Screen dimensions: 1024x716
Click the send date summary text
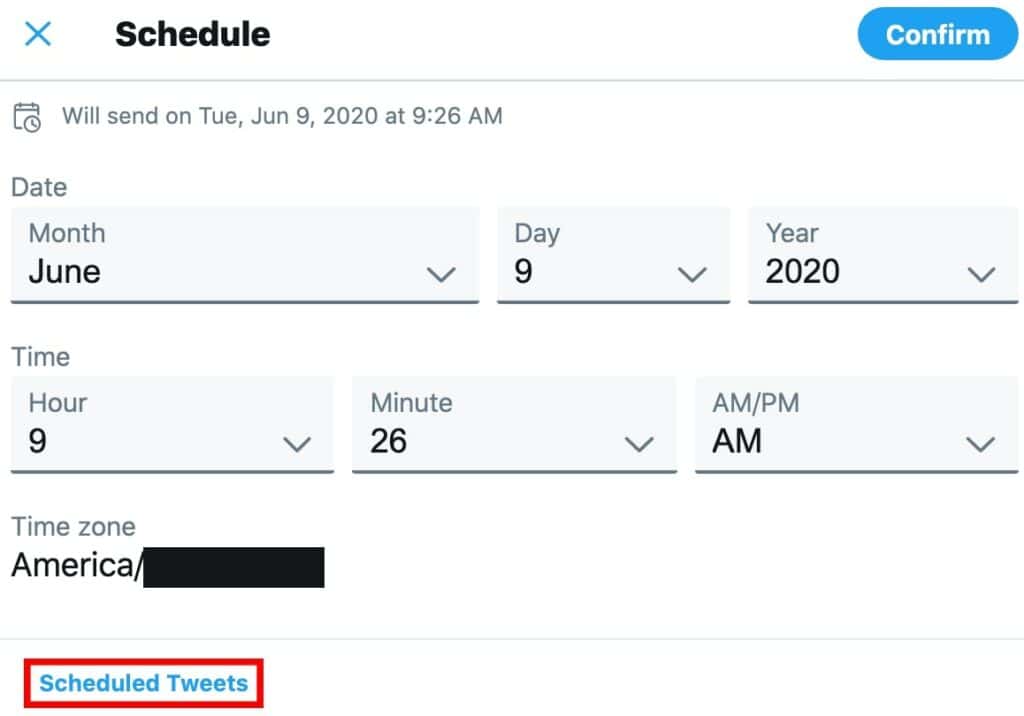[287, 116]
